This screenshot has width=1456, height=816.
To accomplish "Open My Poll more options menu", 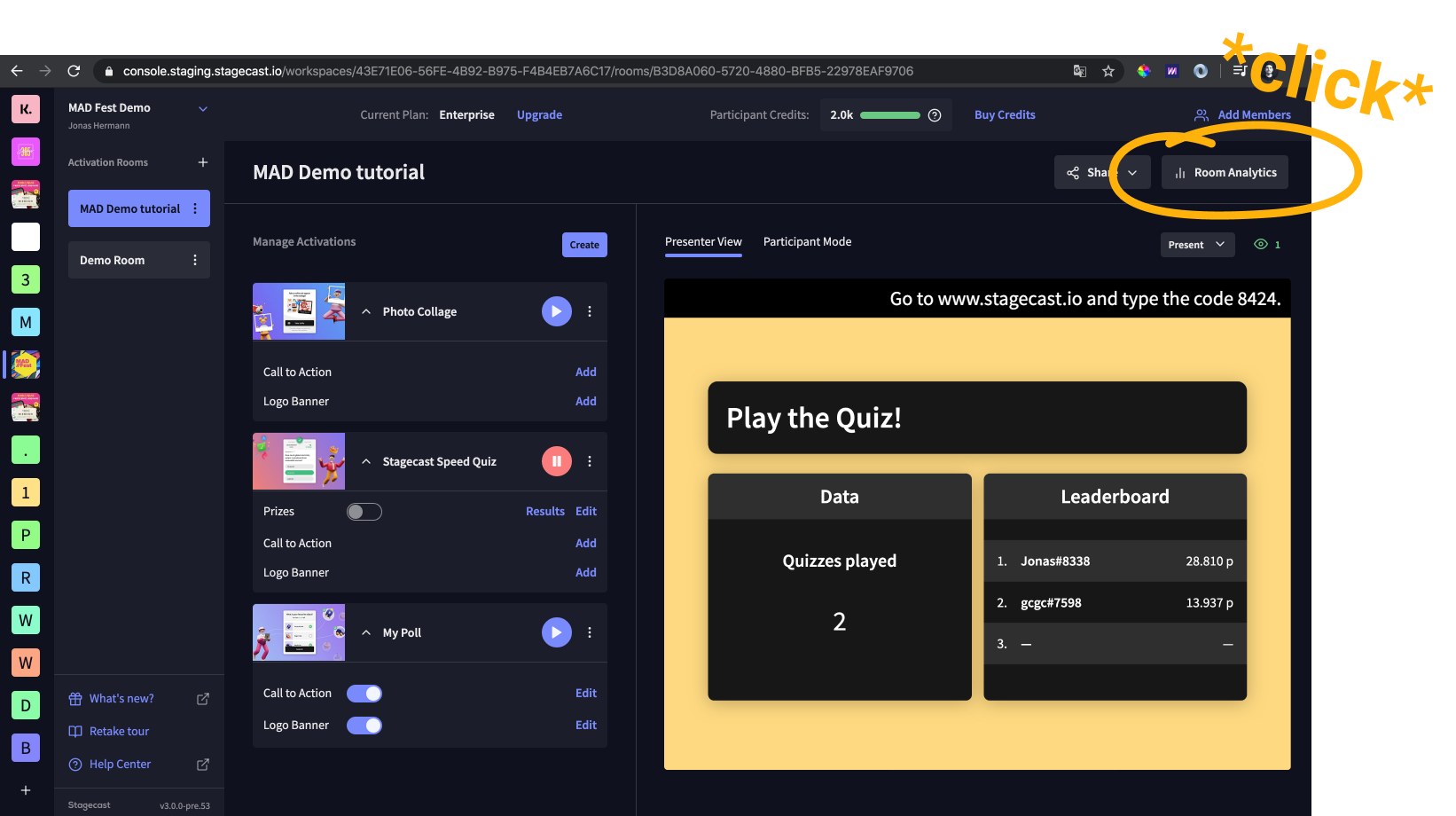I will pos(590,632).
